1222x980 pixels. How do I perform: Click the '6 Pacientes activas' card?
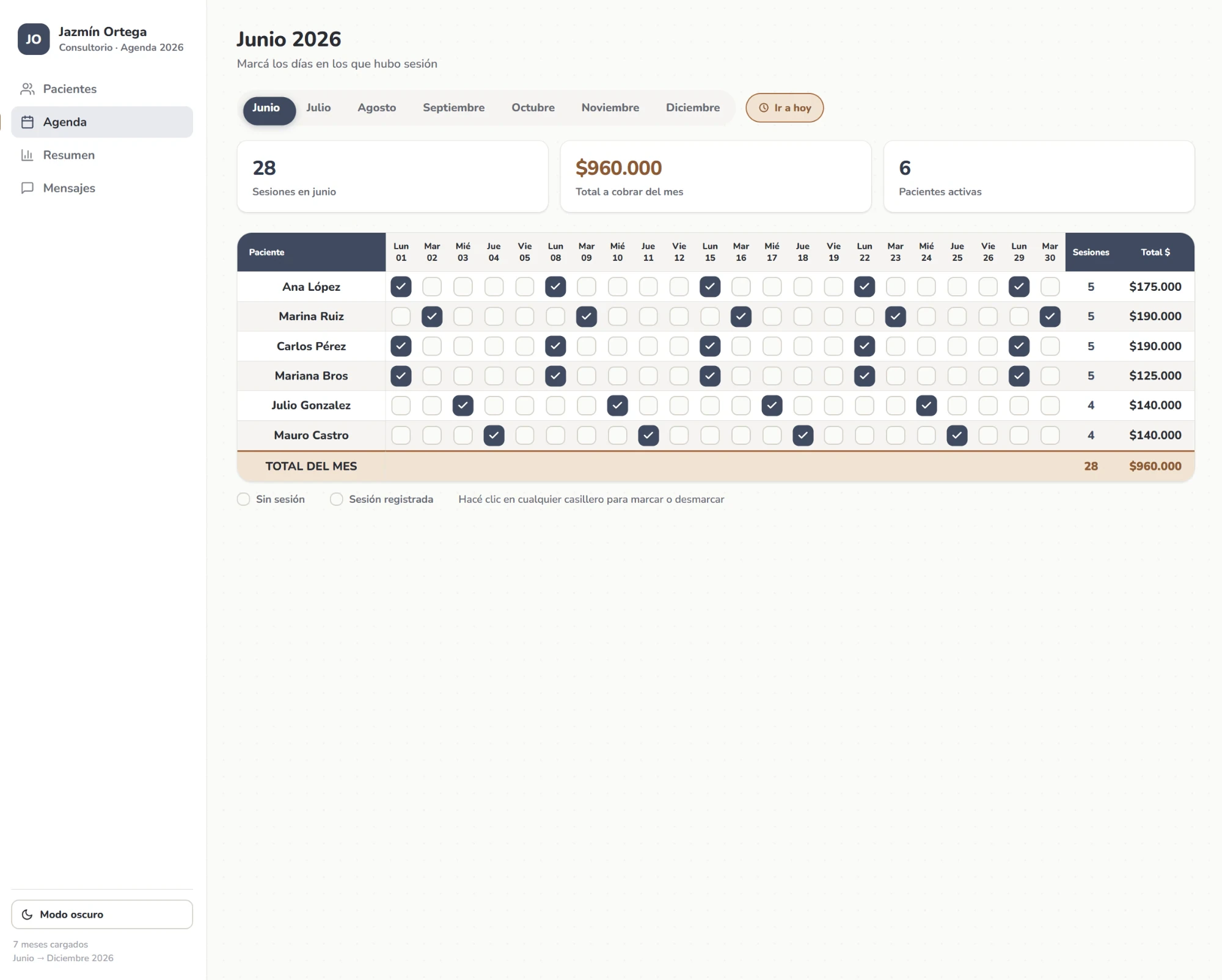coord(1039,177)
